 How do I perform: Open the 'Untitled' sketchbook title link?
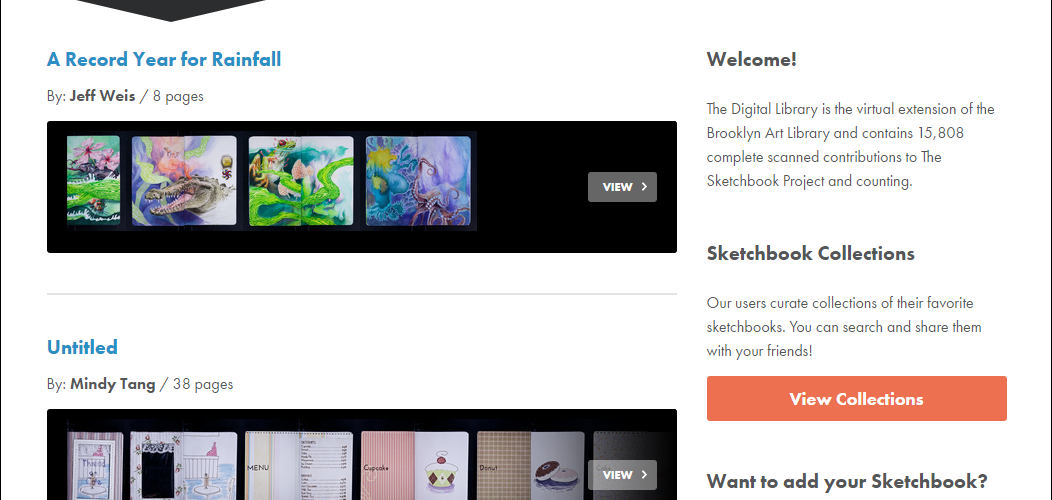coord(82,347)
